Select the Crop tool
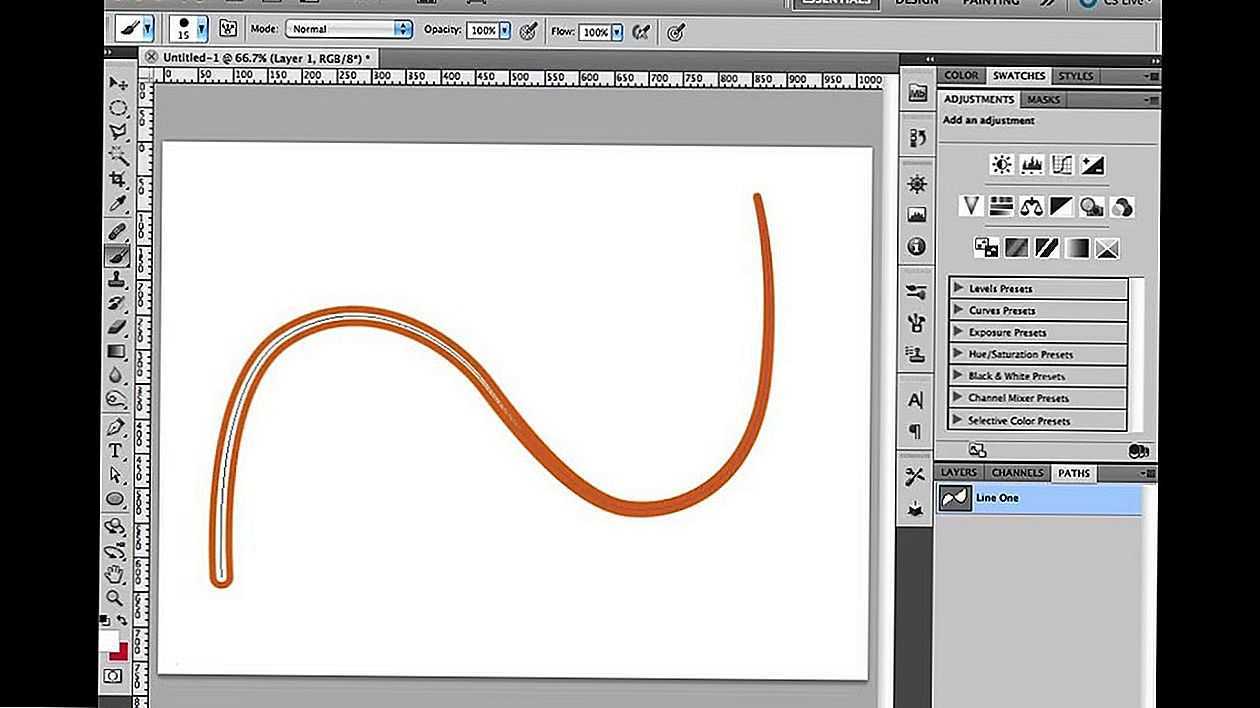1260x708 pixels. (x=117, y=180)
